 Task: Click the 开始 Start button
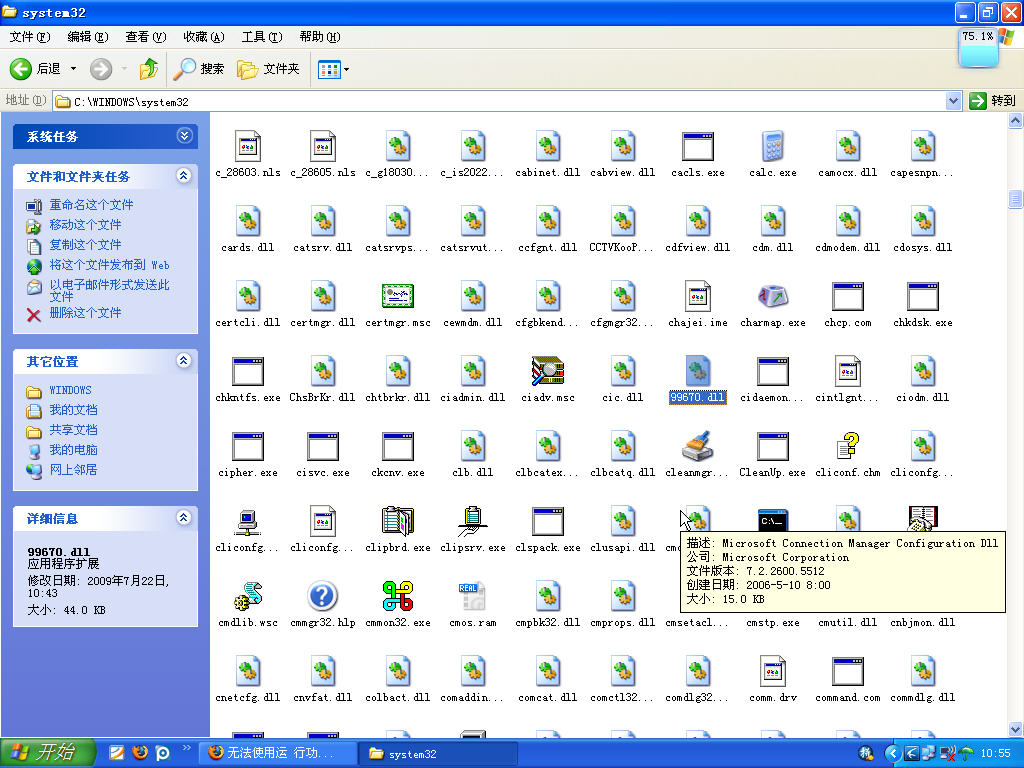pos(48,752)
